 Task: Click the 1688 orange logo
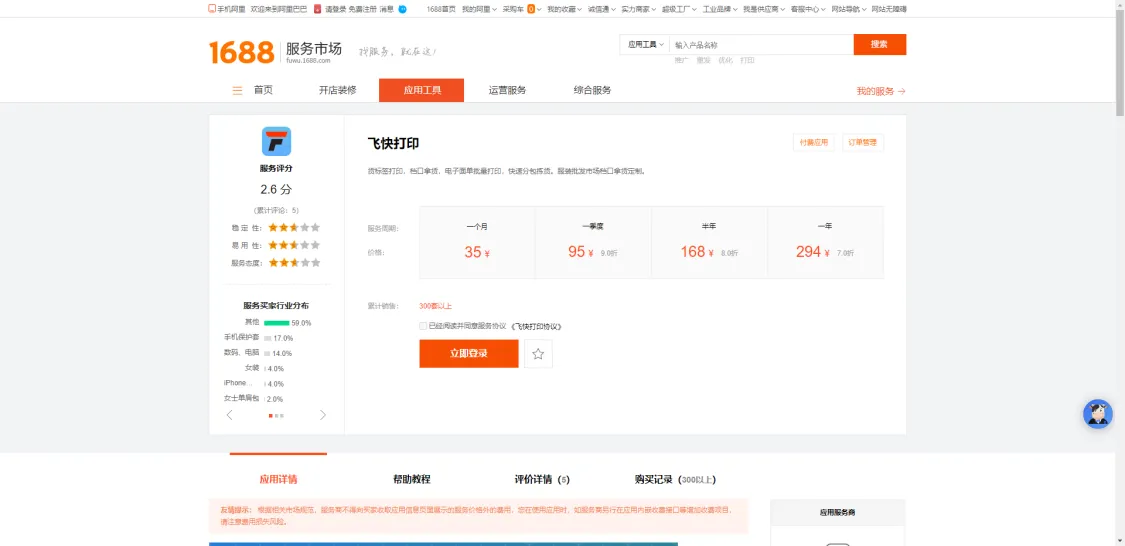(x=242, y=52)
